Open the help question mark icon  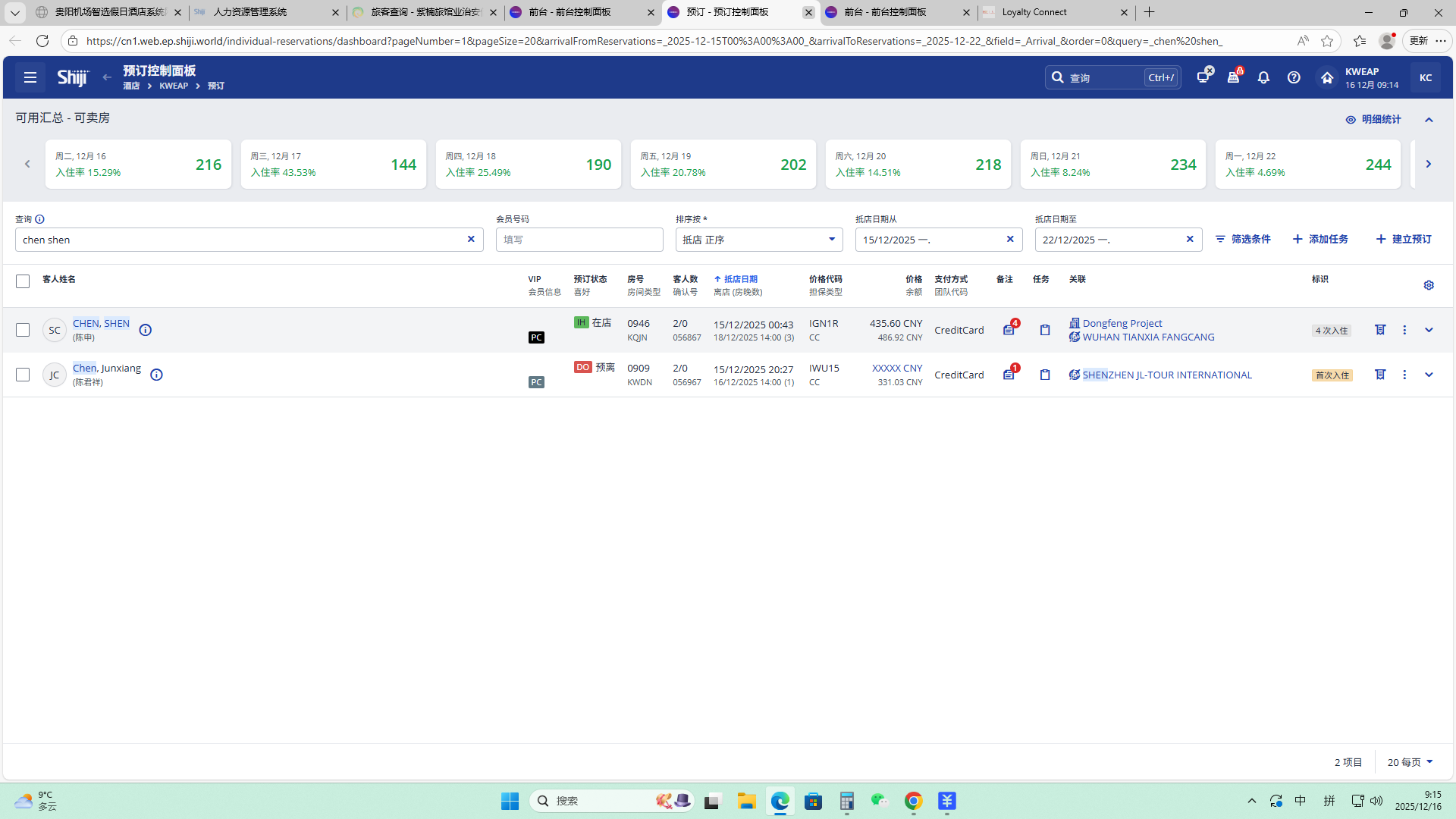(1294, 77)
